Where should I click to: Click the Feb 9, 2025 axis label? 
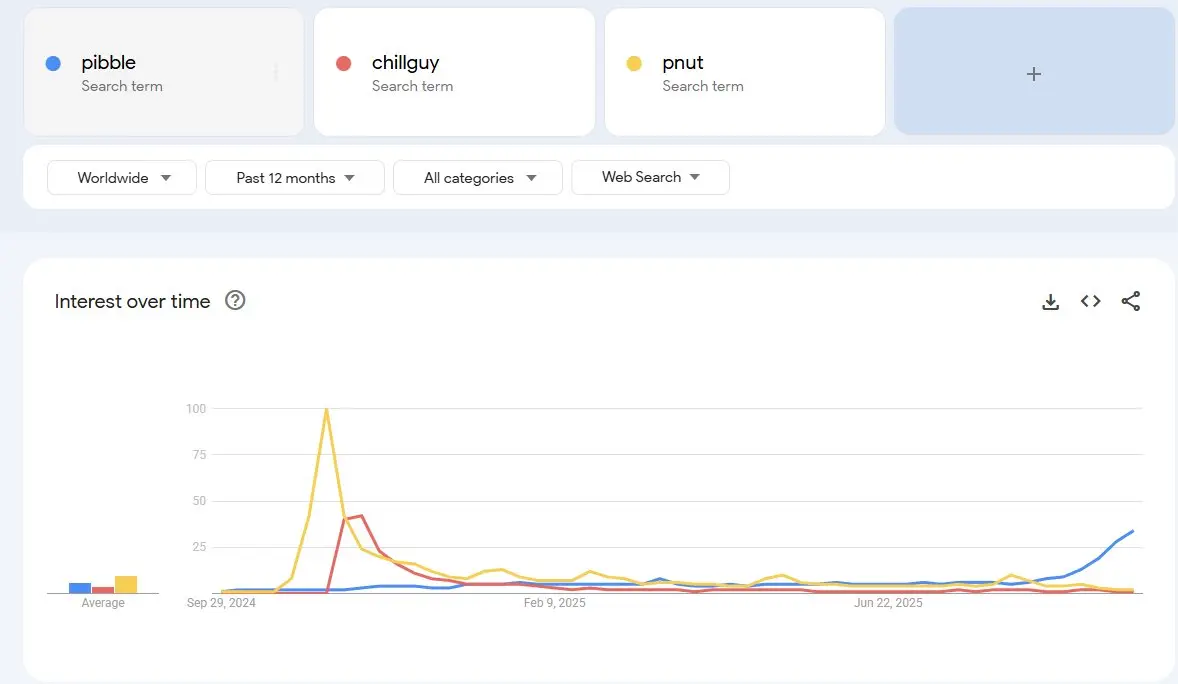click(555, 603)
